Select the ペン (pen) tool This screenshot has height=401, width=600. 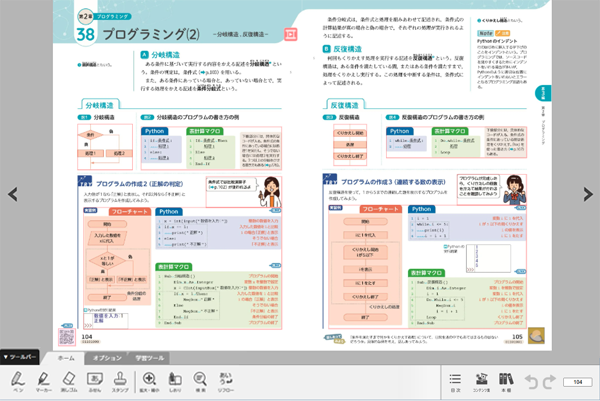(18, 381)
